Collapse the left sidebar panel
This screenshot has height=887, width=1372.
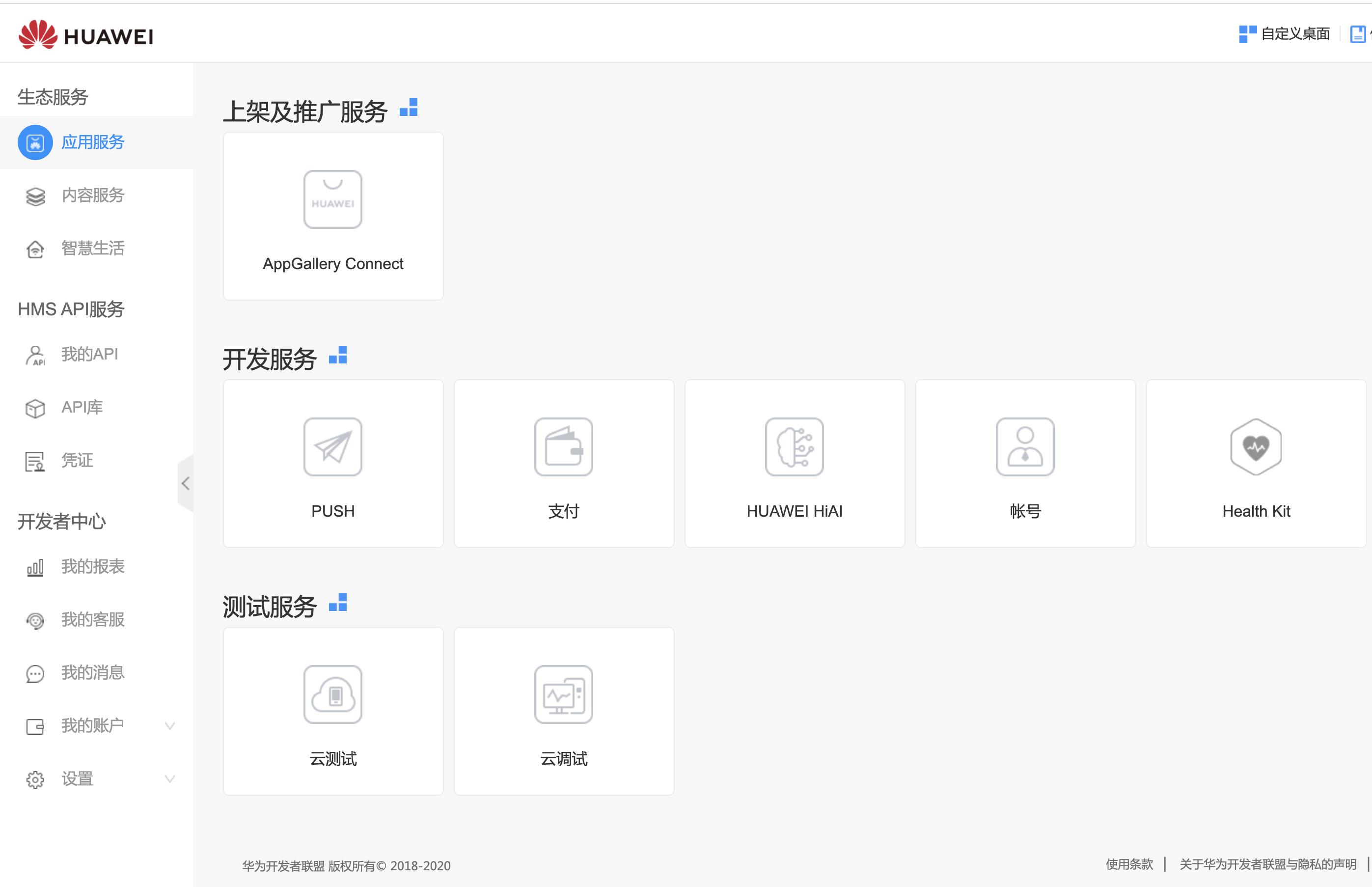click(185, 483)
